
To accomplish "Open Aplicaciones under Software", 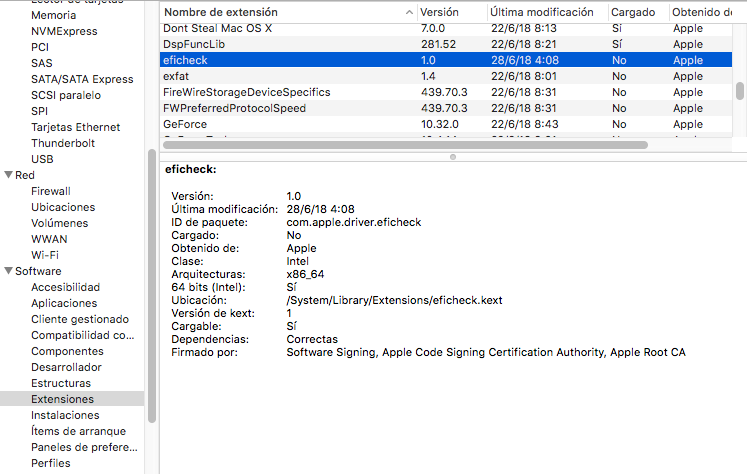I will (x=64, y=303).
